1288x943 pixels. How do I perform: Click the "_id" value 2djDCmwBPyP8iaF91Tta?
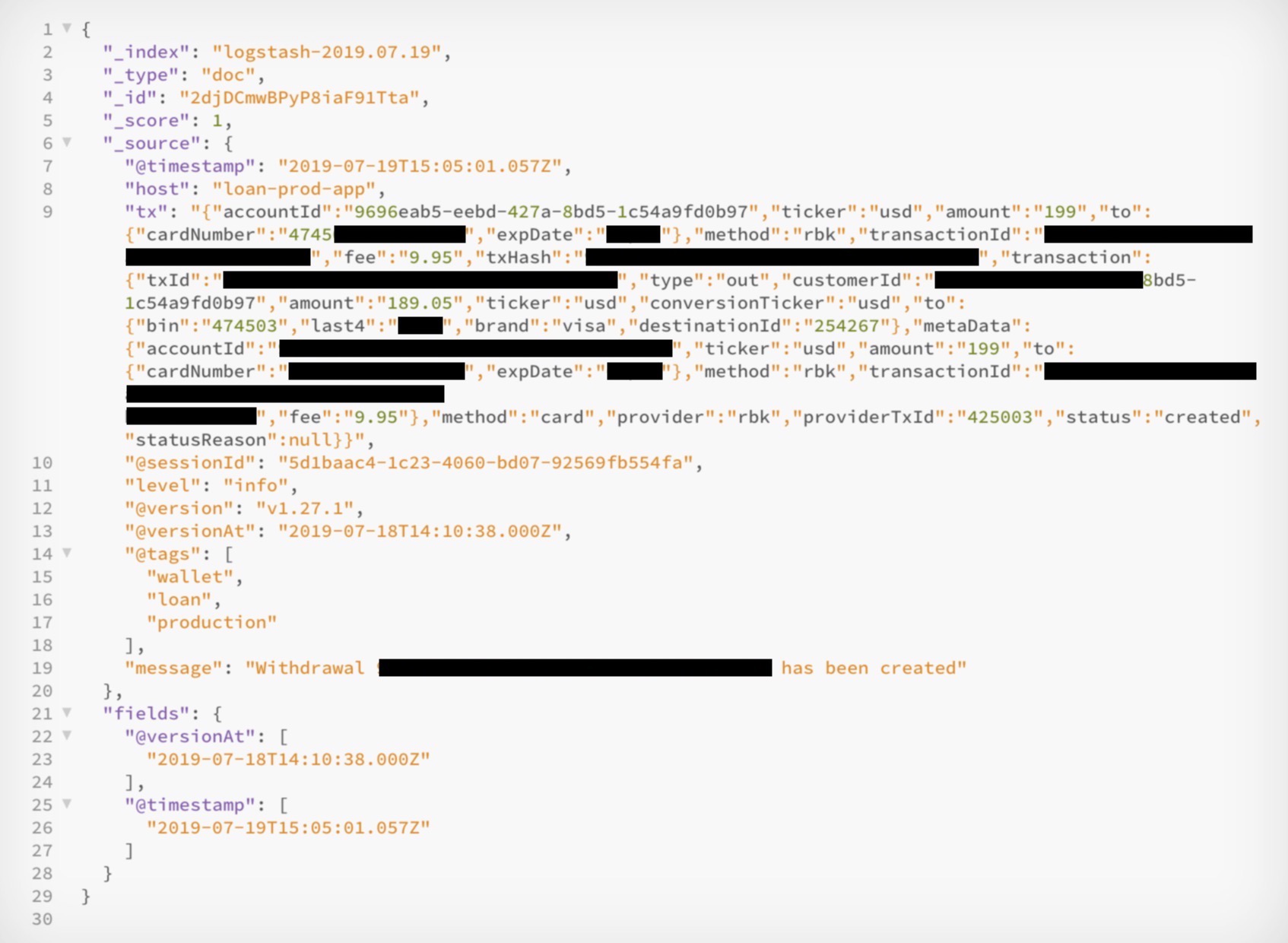pyautogui.click(x=300, y=97)
